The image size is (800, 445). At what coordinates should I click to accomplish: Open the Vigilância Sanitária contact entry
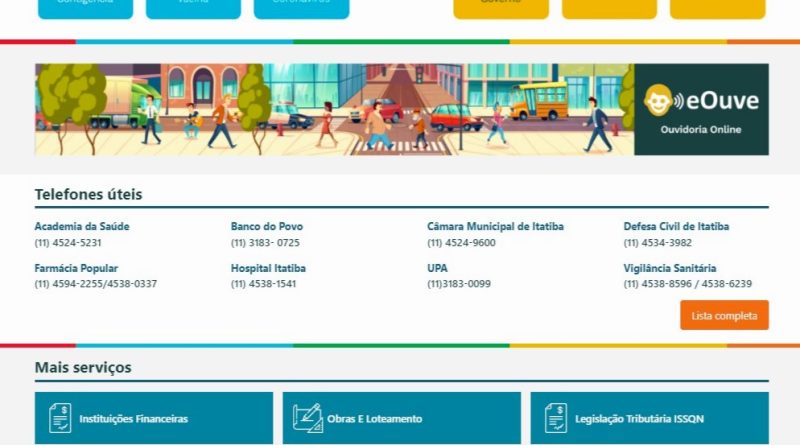click(x=670, y=269)
